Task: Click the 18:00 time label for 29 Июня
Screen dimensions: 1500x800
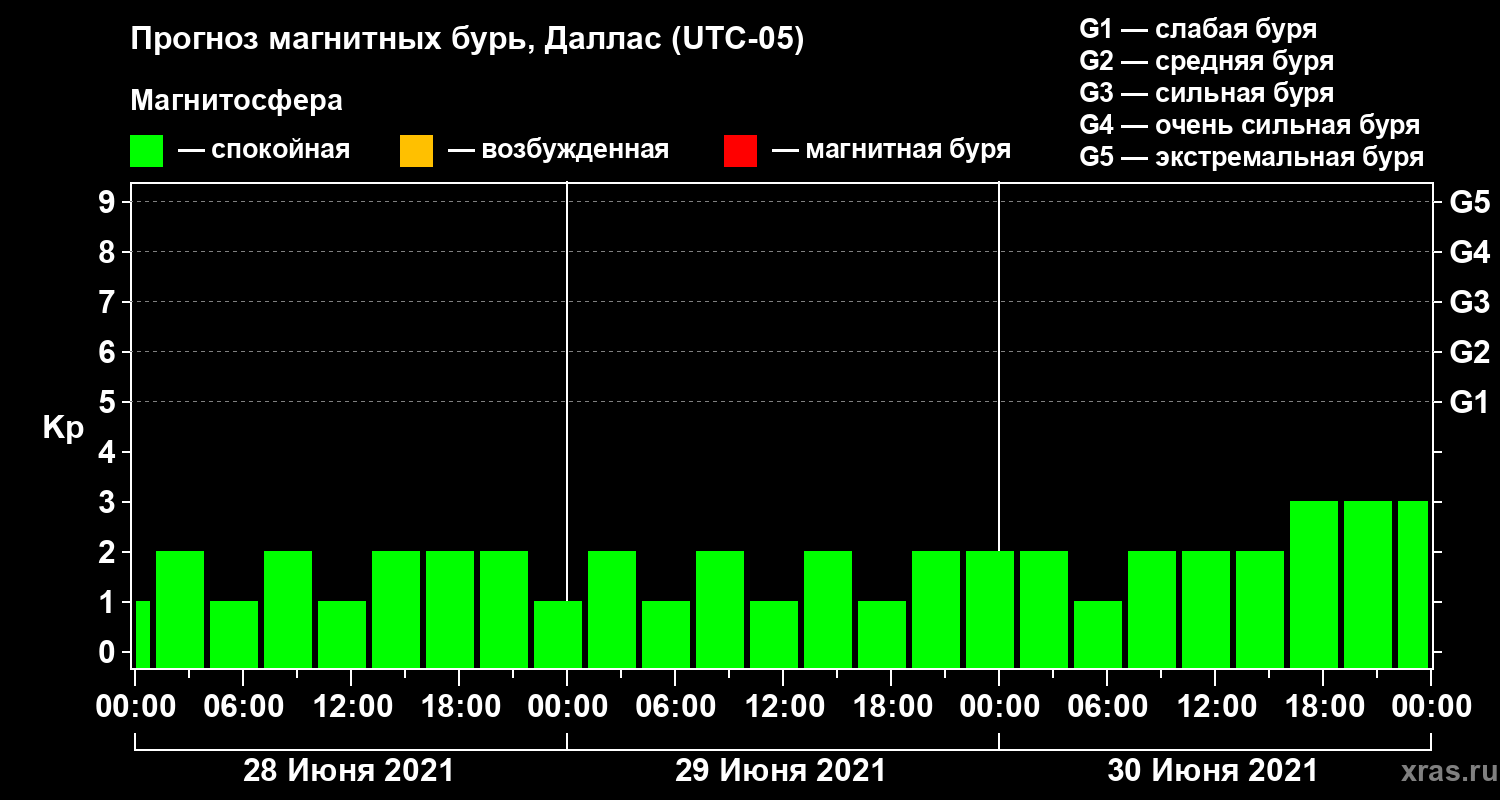Action: (891, 706)
